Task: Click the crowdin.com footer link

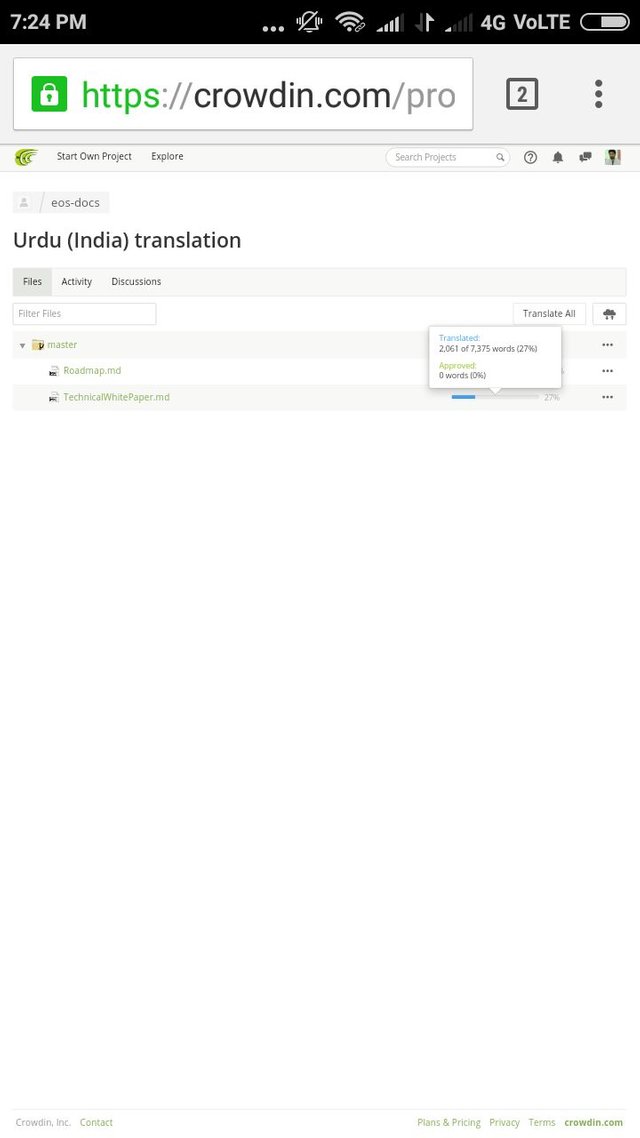Action: coord(594,1122)
